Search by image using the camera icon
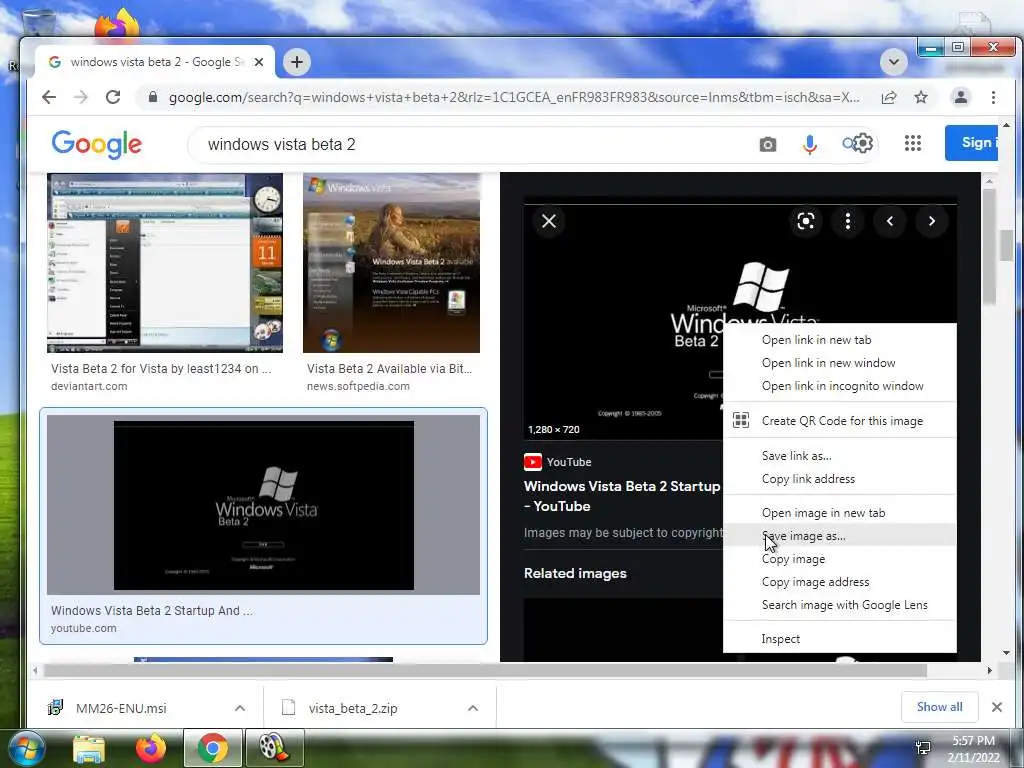 768,144
